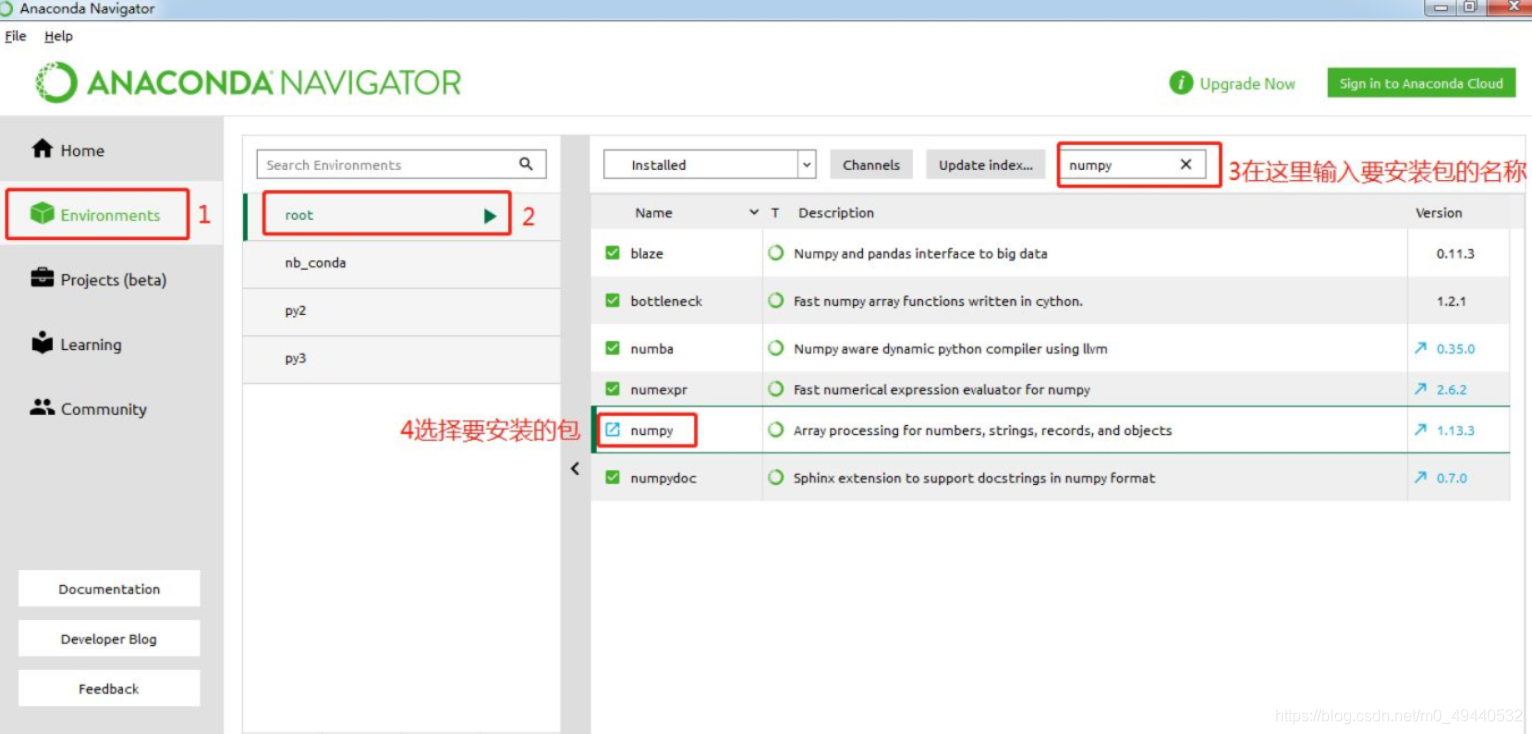
Task: Click the Upgrade Now link
Action: [1247, 84]
